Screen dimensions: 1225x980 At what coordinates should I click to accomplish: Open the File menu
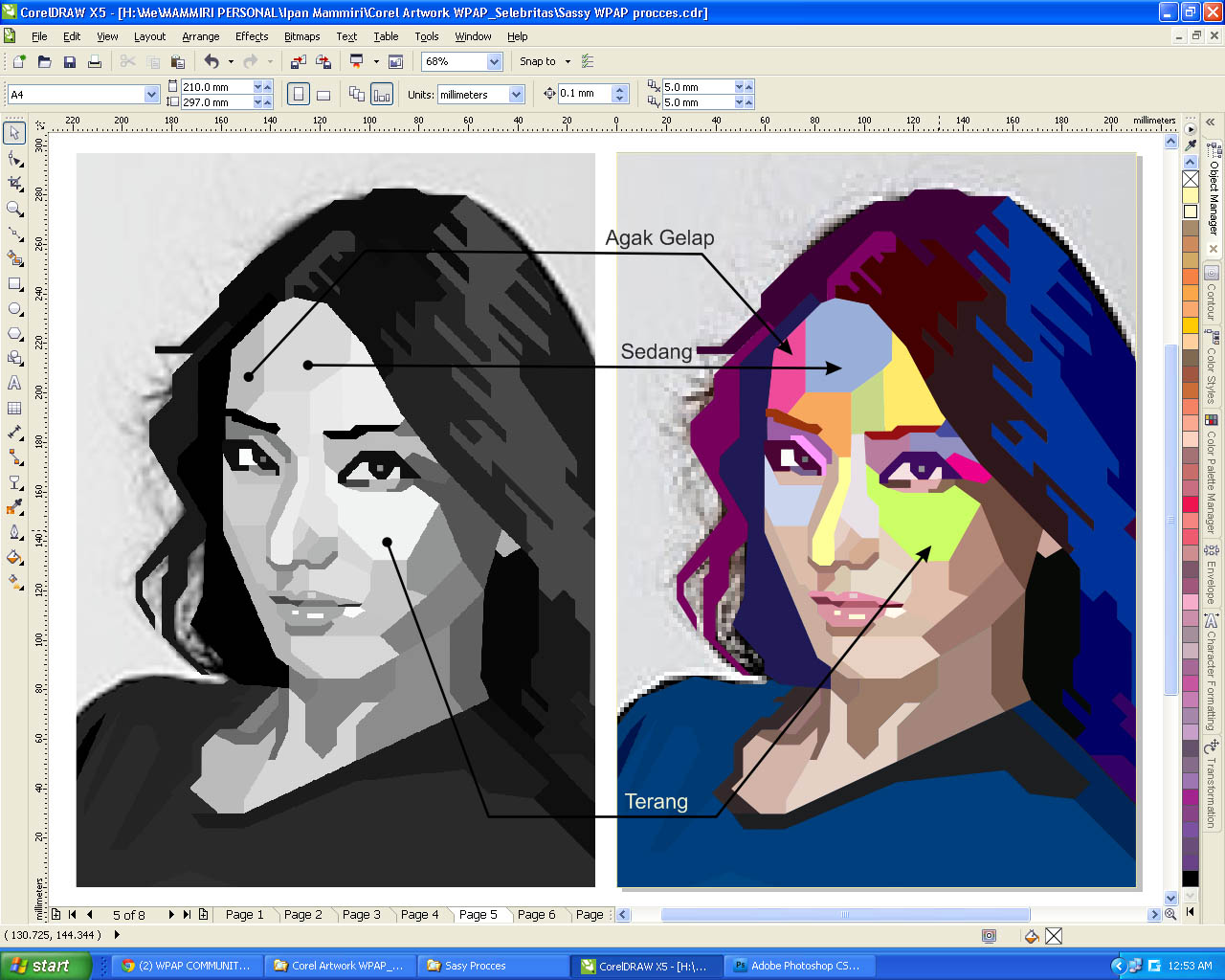39,36
